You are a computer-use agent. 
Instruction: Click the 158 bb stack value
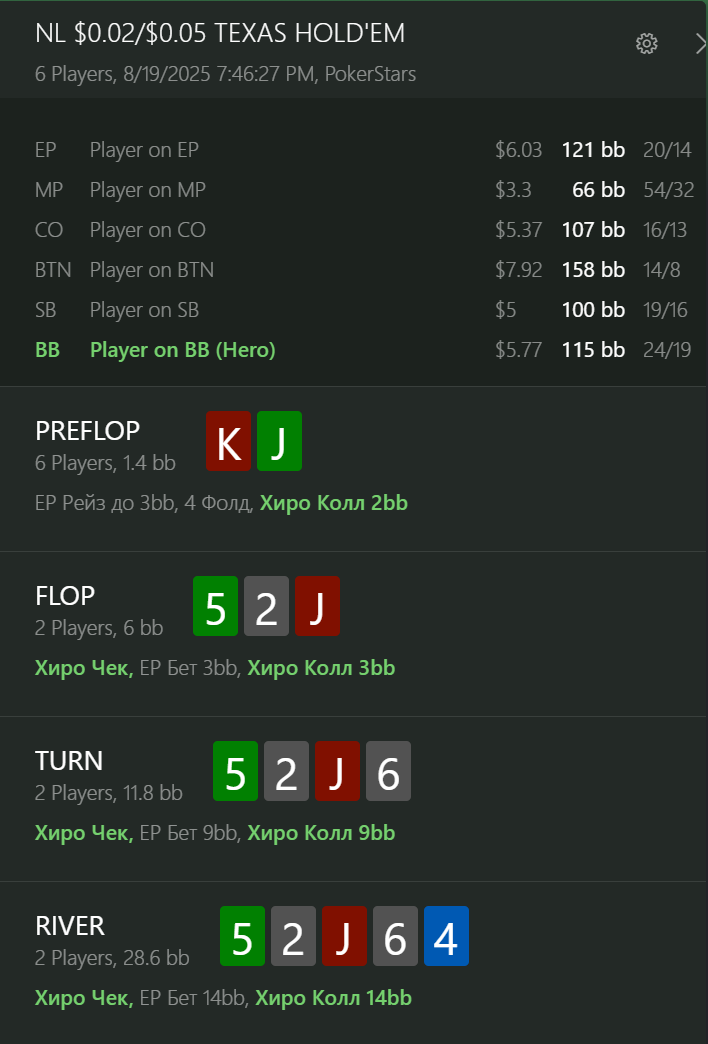(x=593, y=270)
